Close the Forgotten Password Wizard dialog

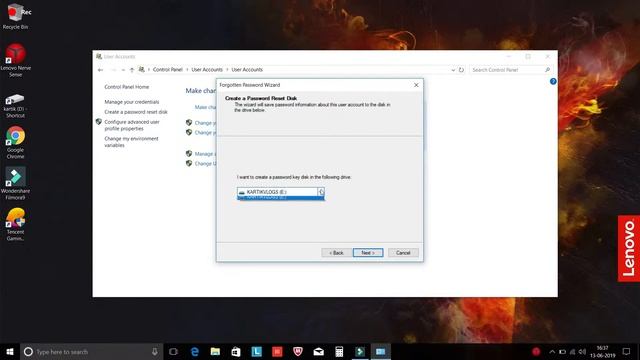(416, 85)
